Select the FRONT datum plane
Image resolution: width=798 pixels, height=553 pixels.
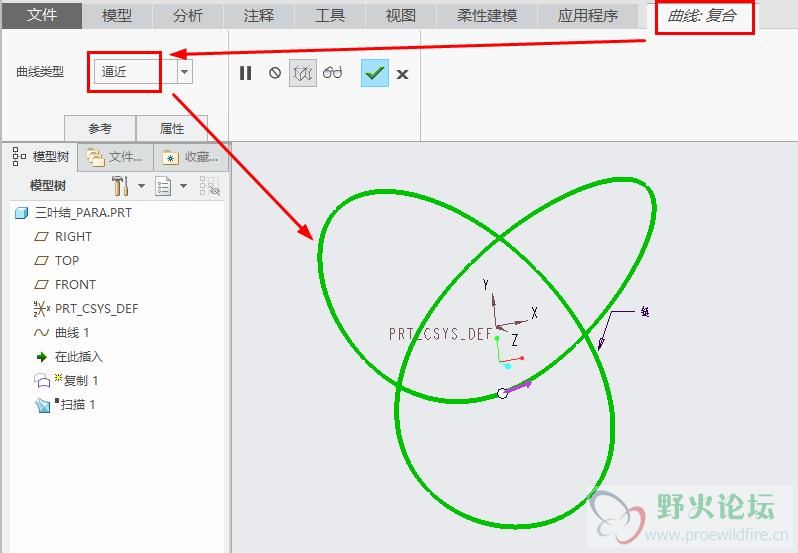coord(75,284)
